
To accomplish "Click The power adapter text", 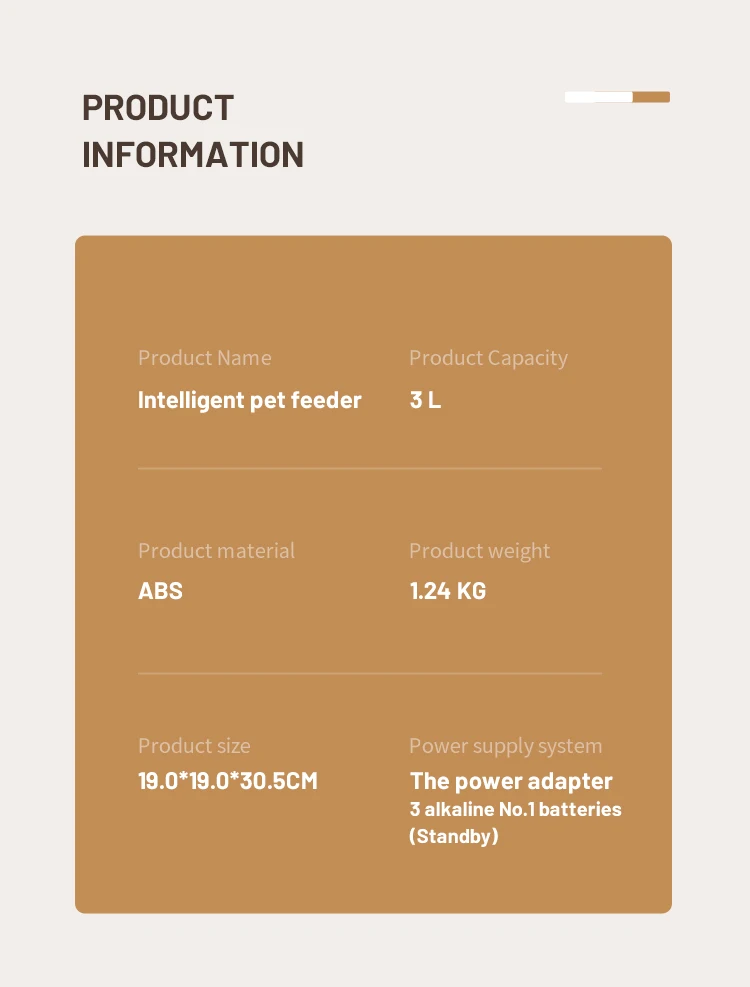I will 510,781.
